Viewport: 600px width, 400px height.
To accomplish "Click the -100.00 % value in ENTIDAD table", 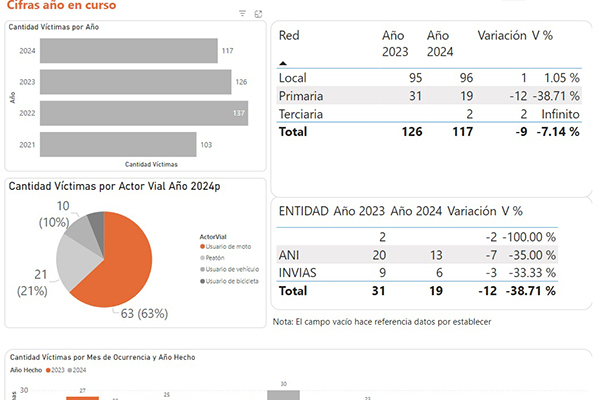I will [x=529, y=237].
